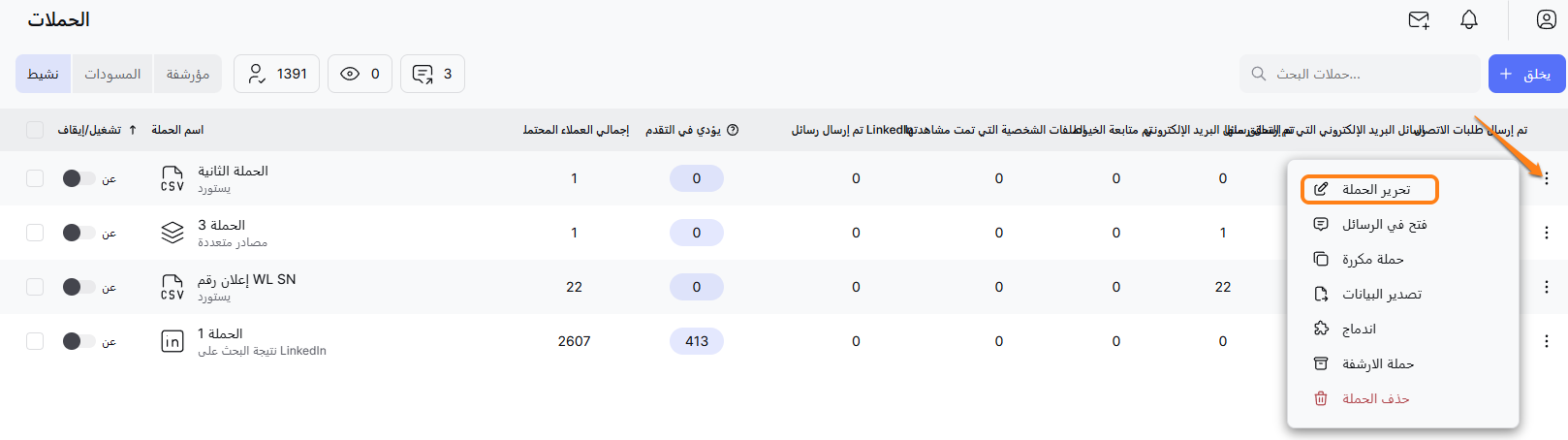
Task: Toggle the on/off switch for الحملة الثانية
Action: [x=78, y=178]
